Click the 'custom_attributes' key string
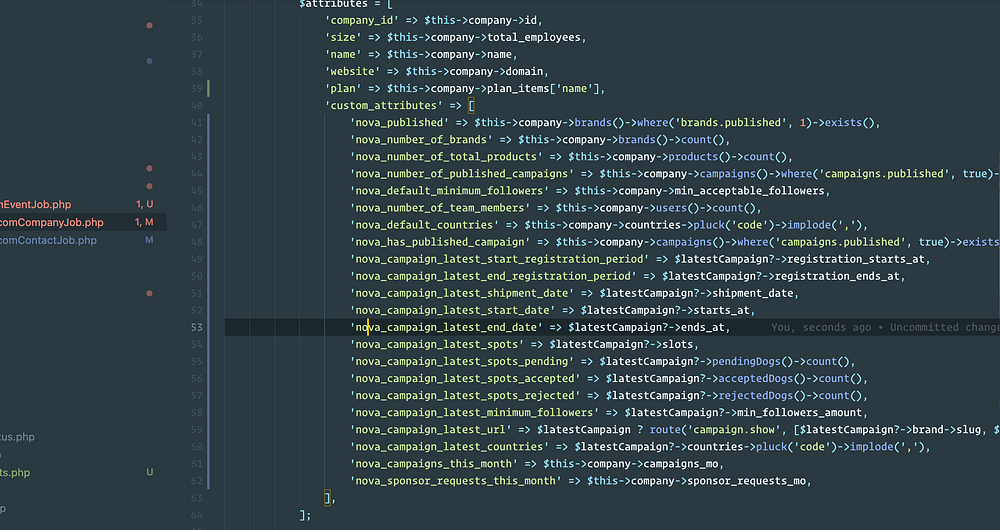 pos(384,106)
